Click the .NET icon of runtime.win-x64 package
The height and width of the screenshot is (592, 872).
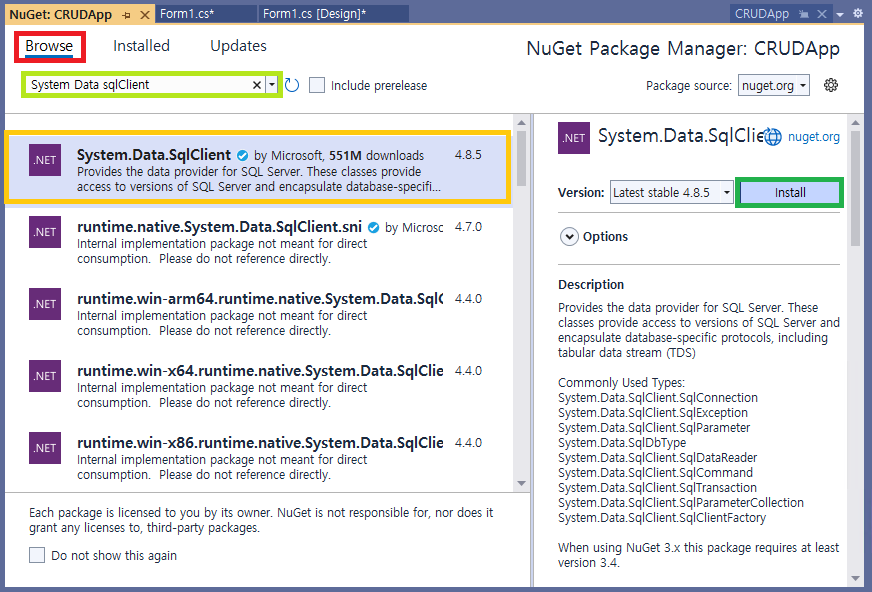pos(45,376)
